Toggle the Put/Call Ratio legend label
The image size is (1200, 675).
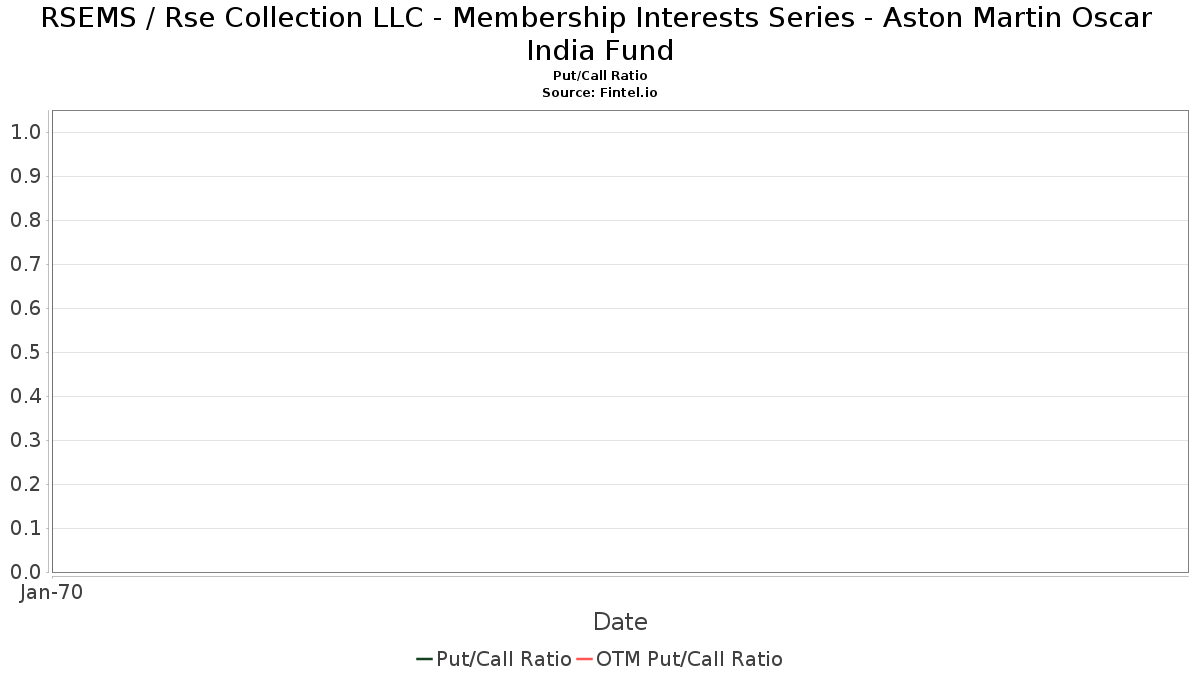click(x=504, y=659)
